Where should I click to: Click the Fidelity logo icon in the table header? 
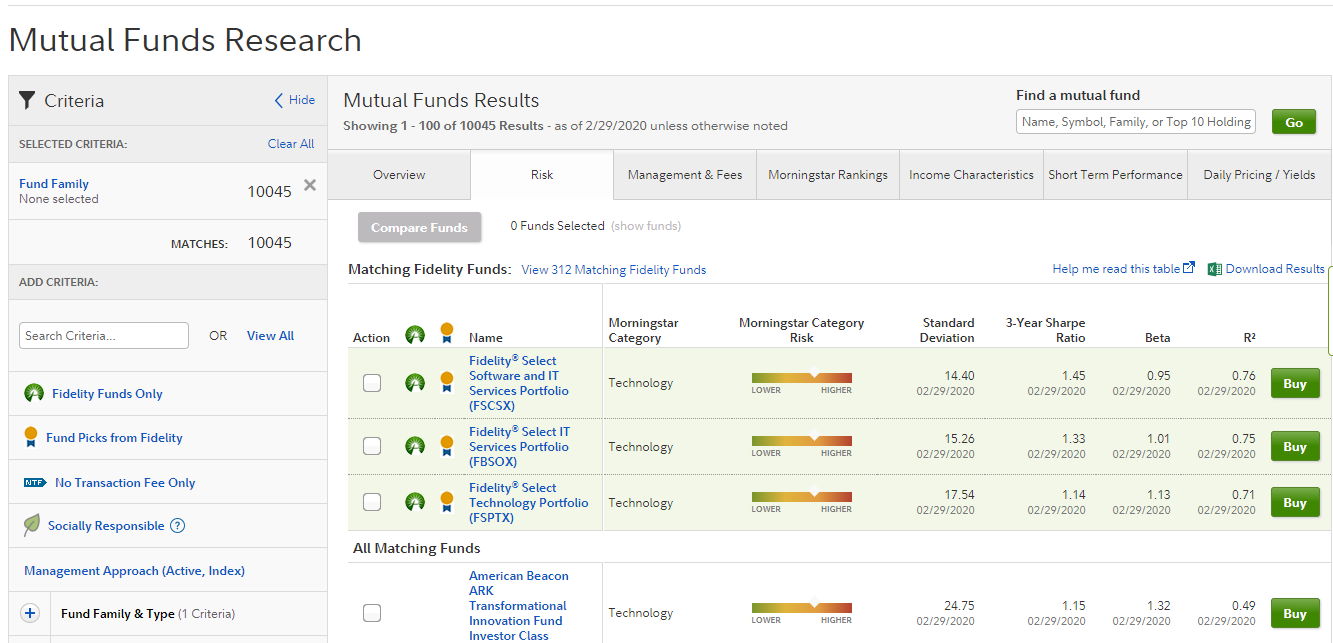coord(415,335)
